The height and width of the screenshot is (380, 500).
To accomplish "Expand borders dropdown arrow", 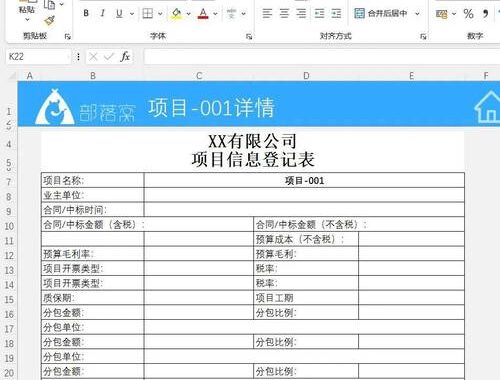I will (x=160, y=14).
